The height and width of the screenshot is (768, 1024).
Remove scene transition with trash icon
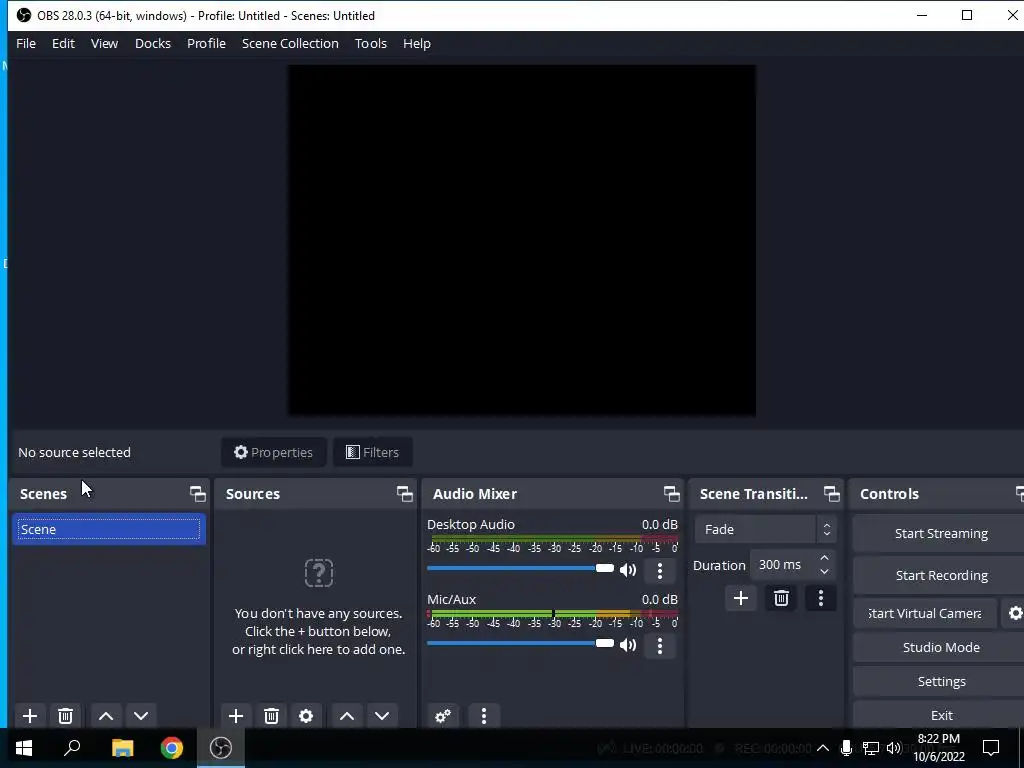781,598
